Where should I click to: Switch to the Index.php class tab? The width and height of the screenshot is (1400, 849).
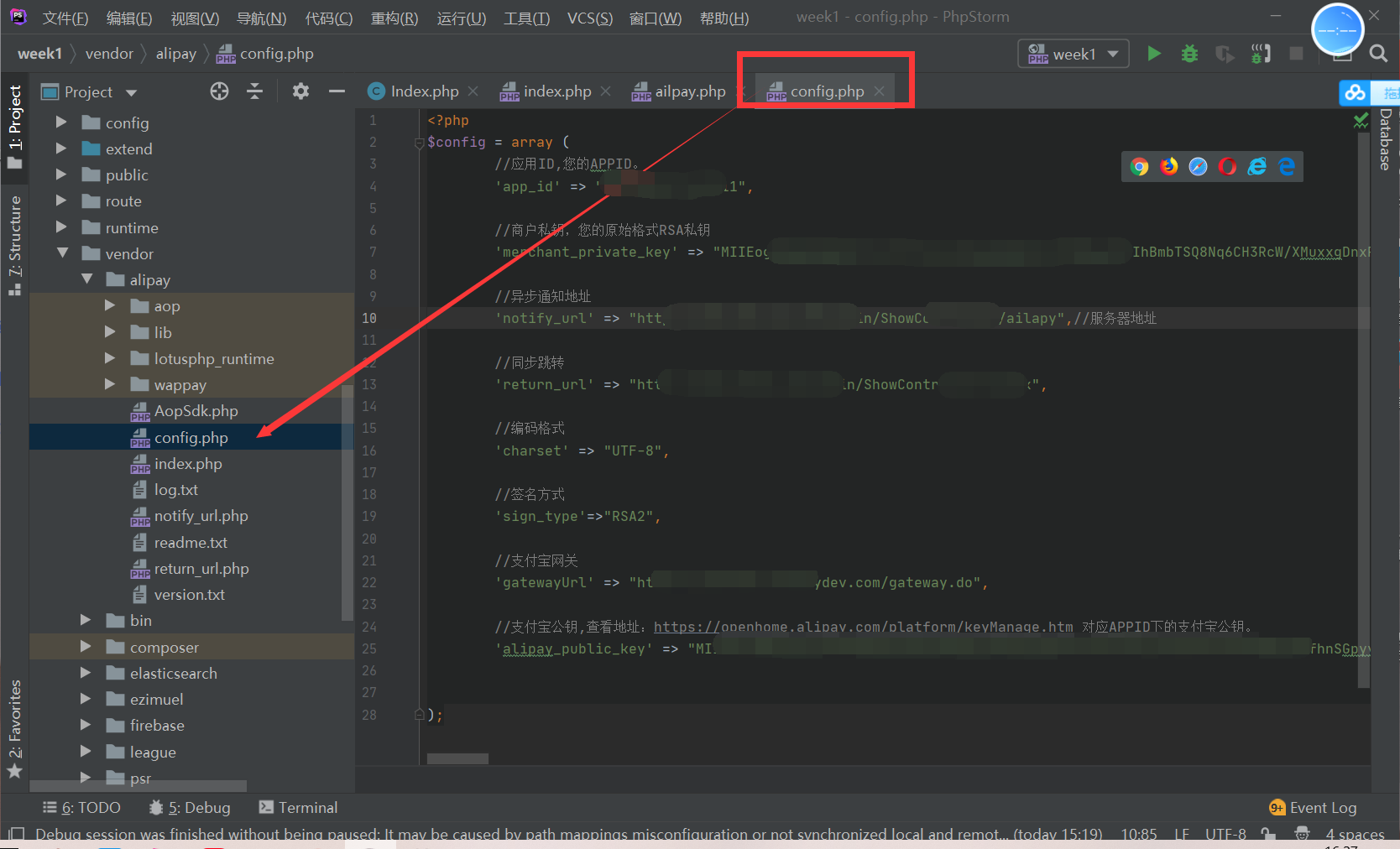coord(425,91)
